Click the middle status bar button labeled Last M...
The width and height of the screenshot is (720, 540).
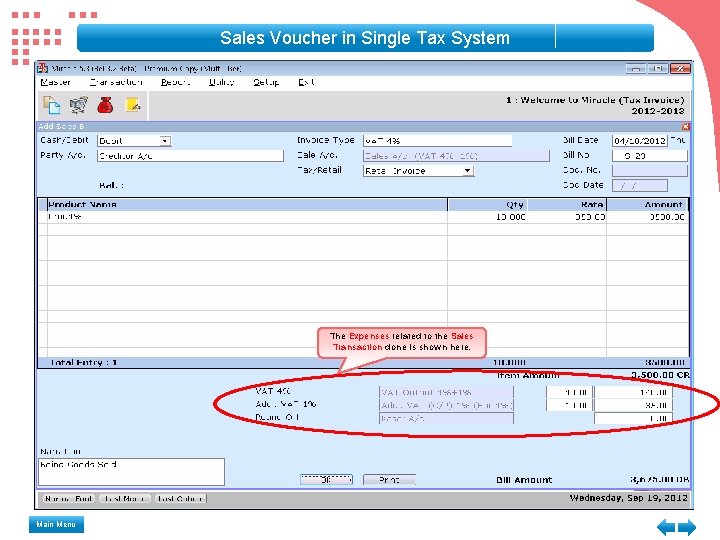click(x=124, y=499)
